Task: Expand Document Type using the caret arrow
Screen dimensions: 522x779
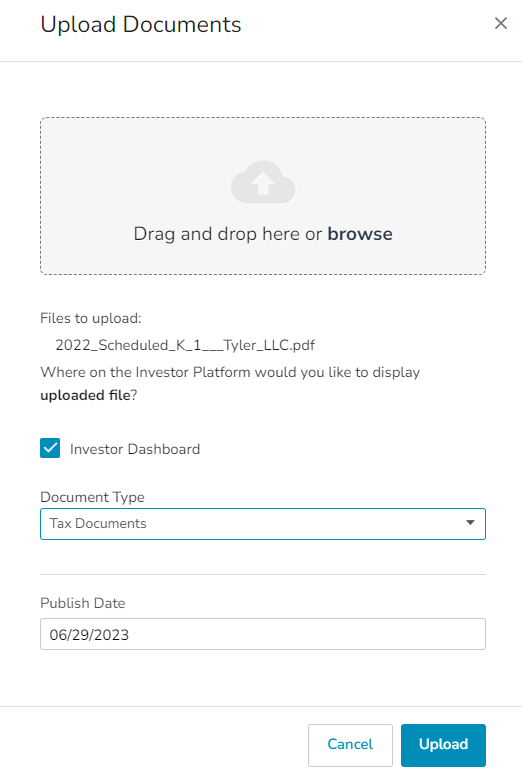Action: click(470, 523)
